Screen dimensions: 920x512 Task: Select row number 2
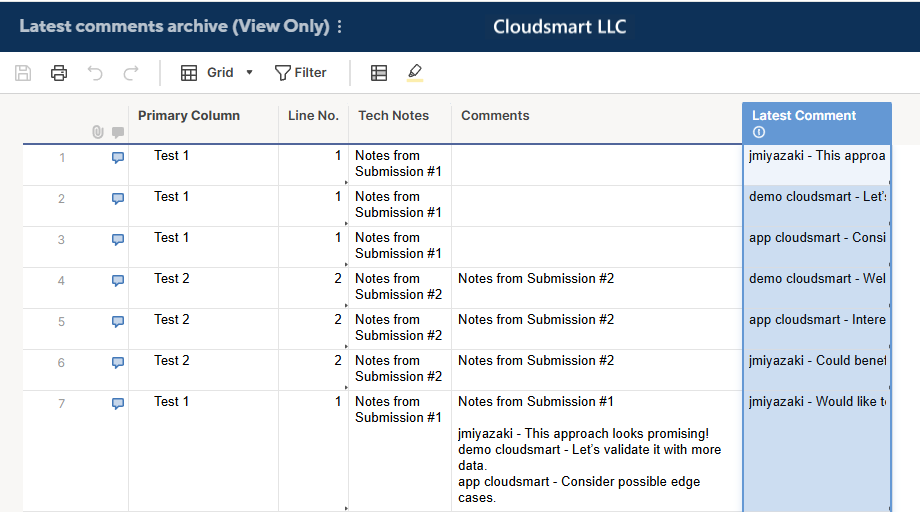coord(62,199)
